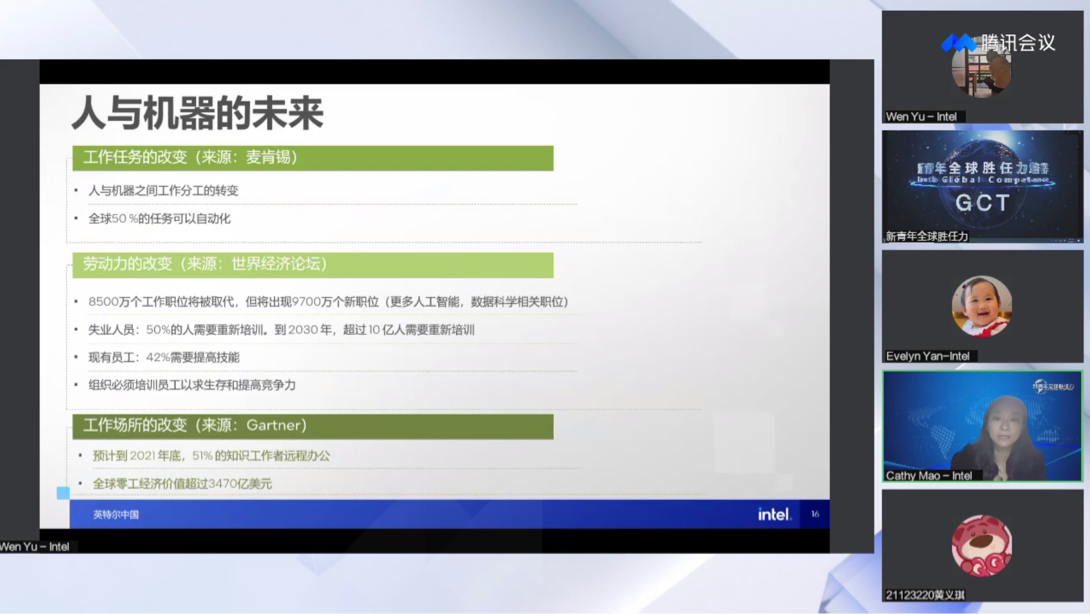Click the Intel logo on the slide footer
This screenshot has width=1090, height=614.
click(773, 514)
